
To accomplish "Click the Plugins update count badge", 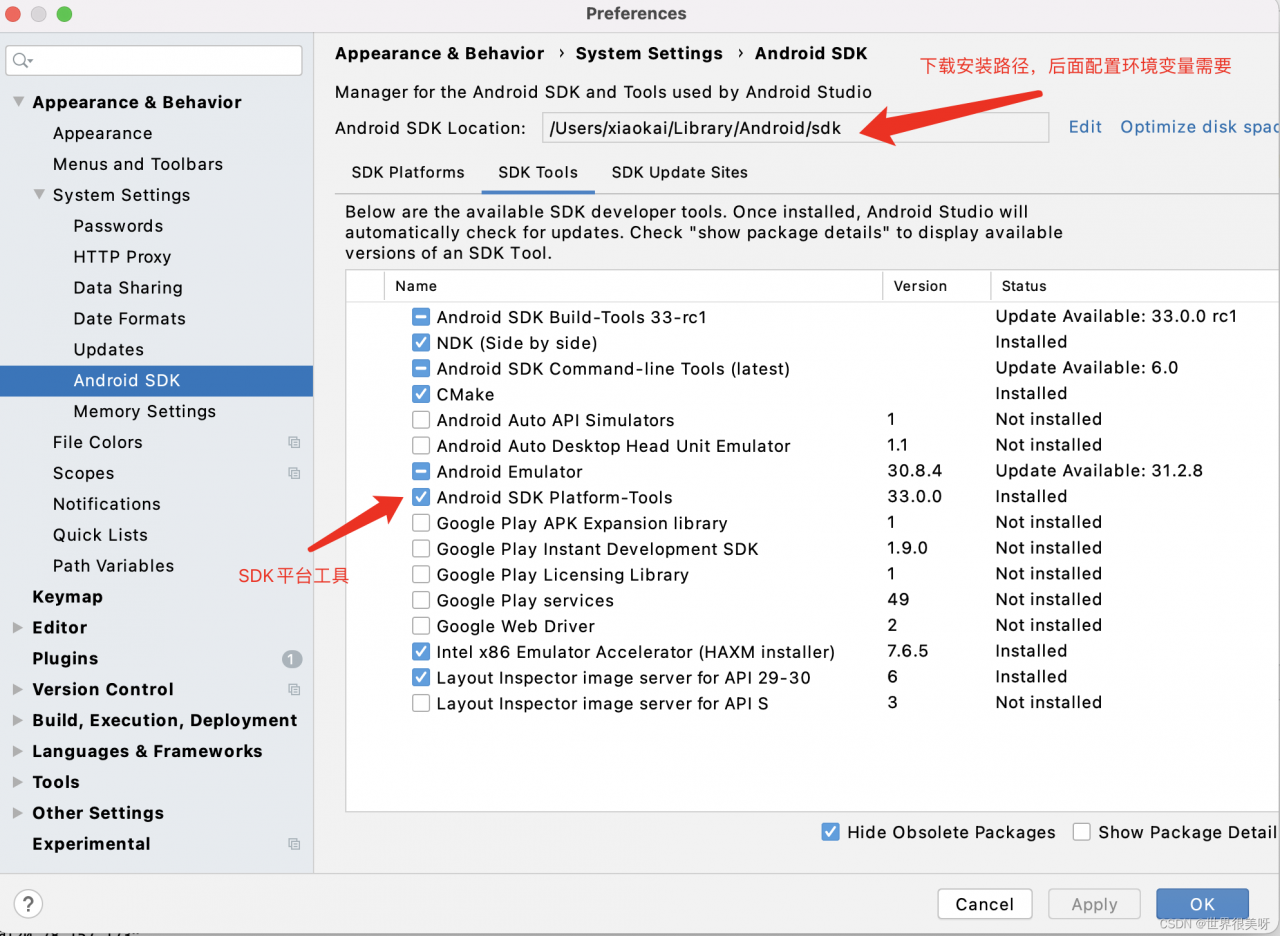I will point(292,659).
